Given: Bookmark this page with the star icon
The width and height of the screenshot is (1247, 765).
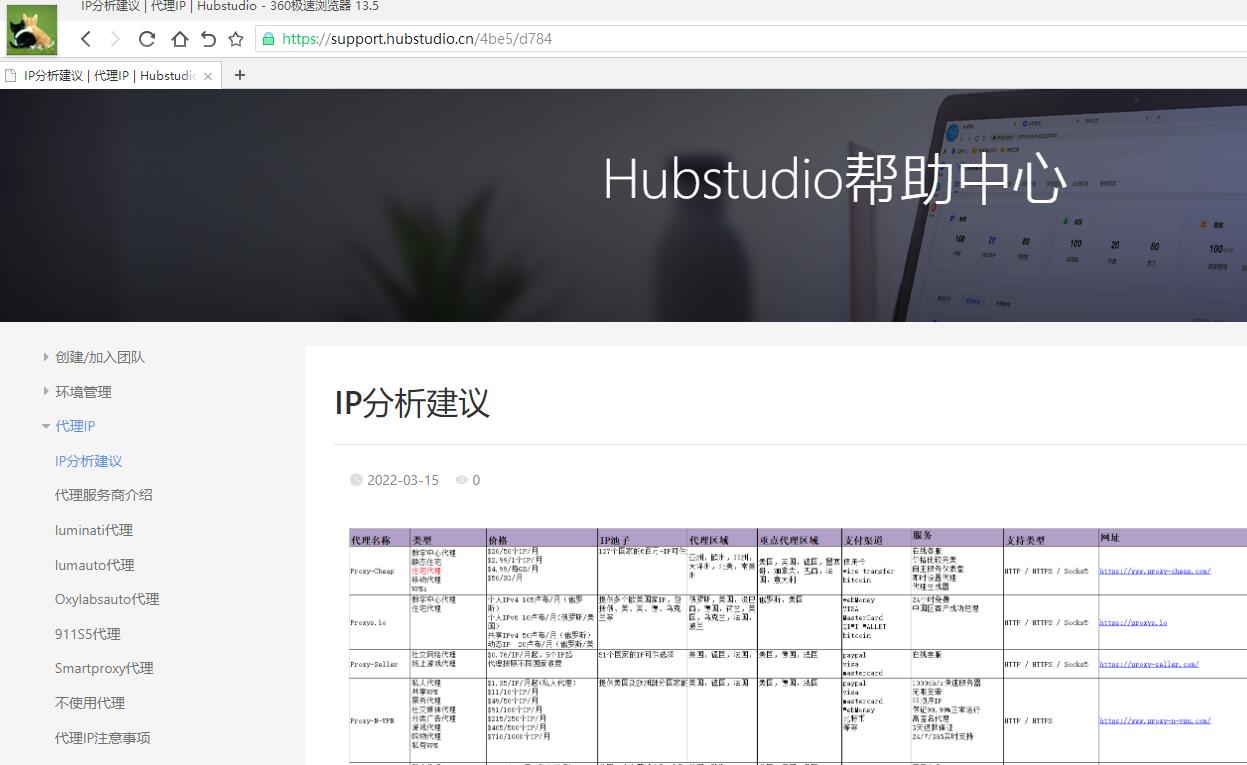Looking at the screenshot, I should point(236,39).
